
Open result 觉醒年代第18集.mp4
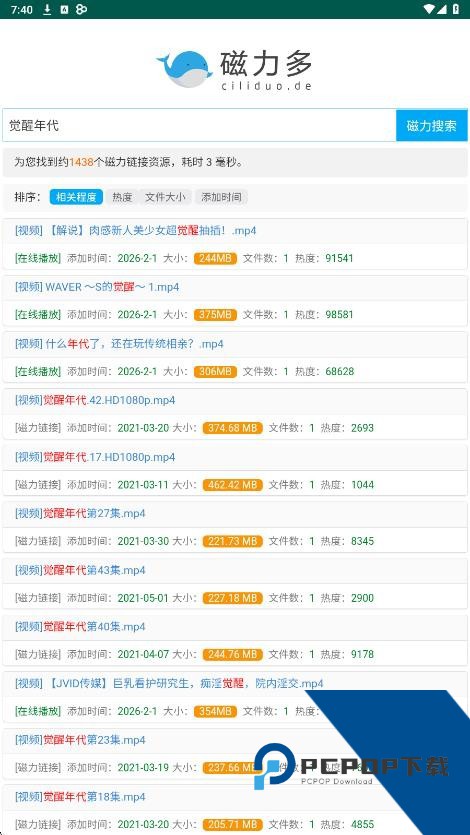click(80, 797)
